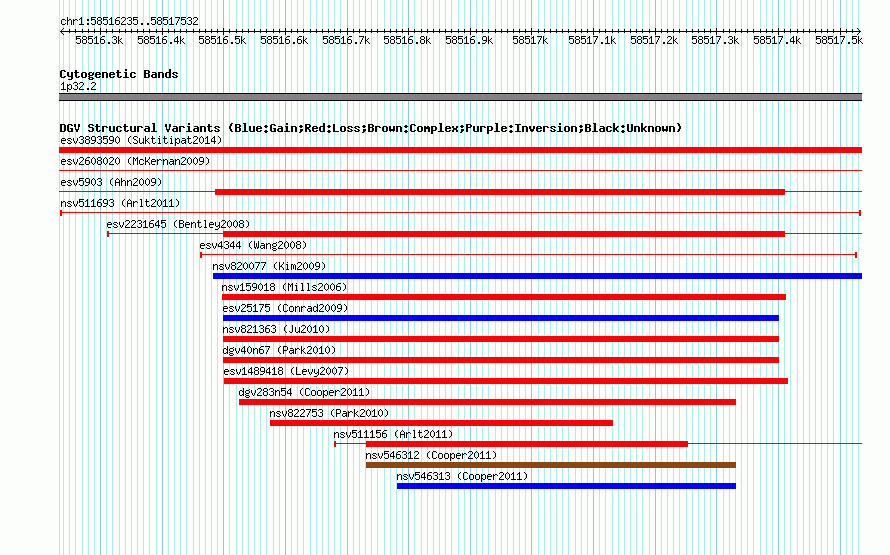The width and height of the screenshot is (890, 555).
Task: Open nsv822753 (Park2010) variant label
Action: click(x=329, y=413)
